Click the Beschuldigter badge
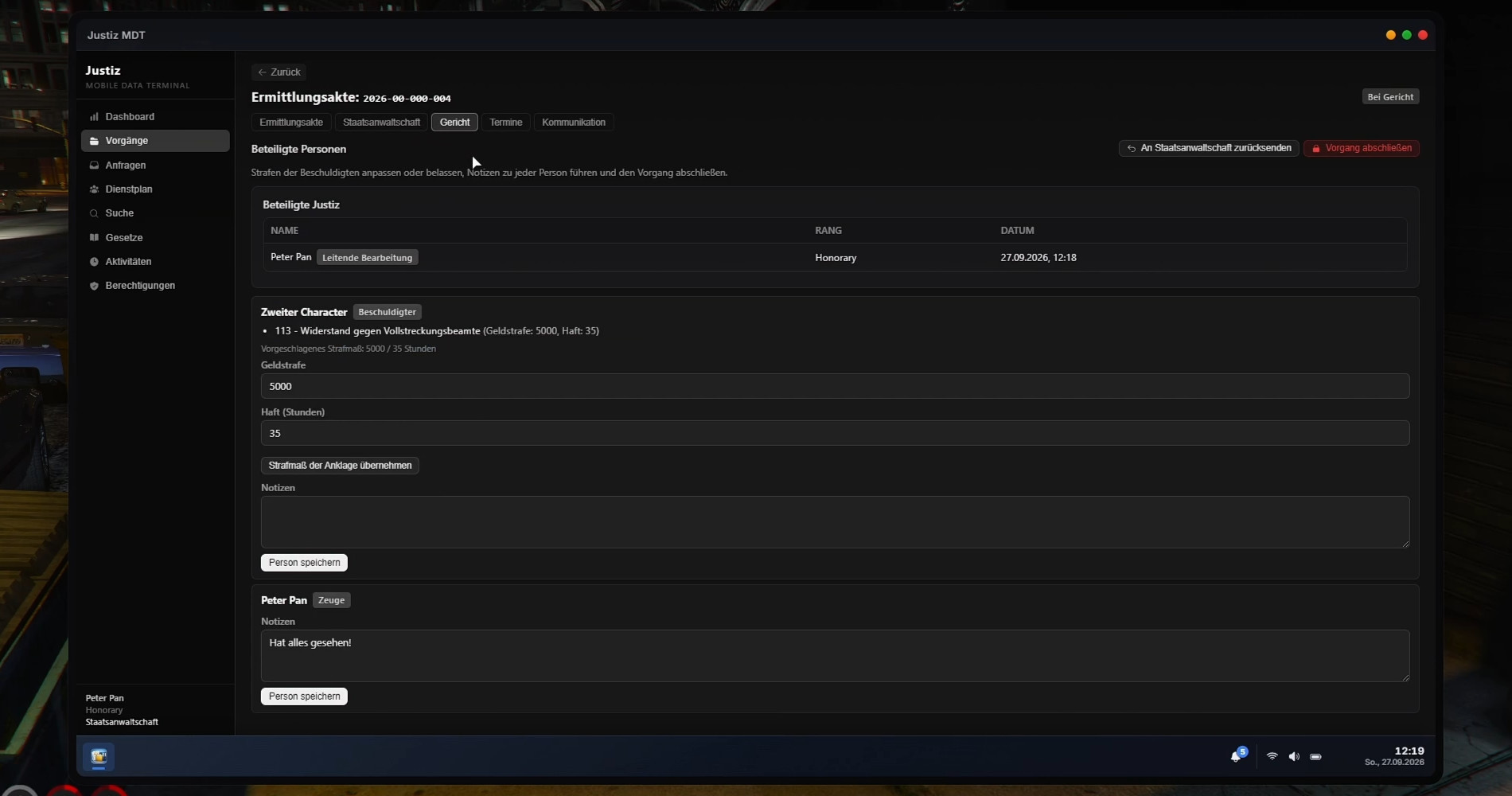 [387, 312]
